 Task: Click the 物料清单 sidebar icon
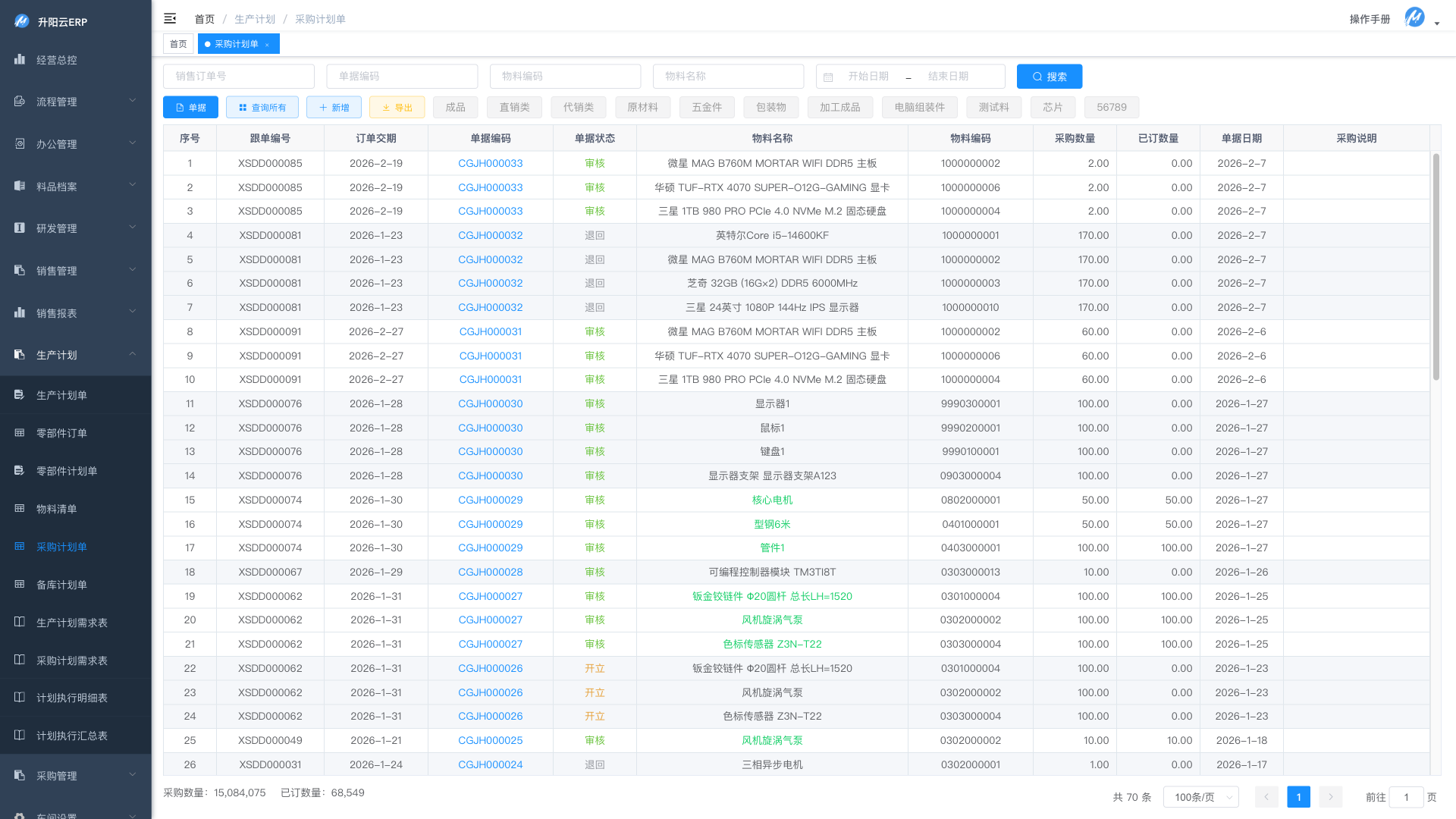pyautogui.click(x=20, y=508)
